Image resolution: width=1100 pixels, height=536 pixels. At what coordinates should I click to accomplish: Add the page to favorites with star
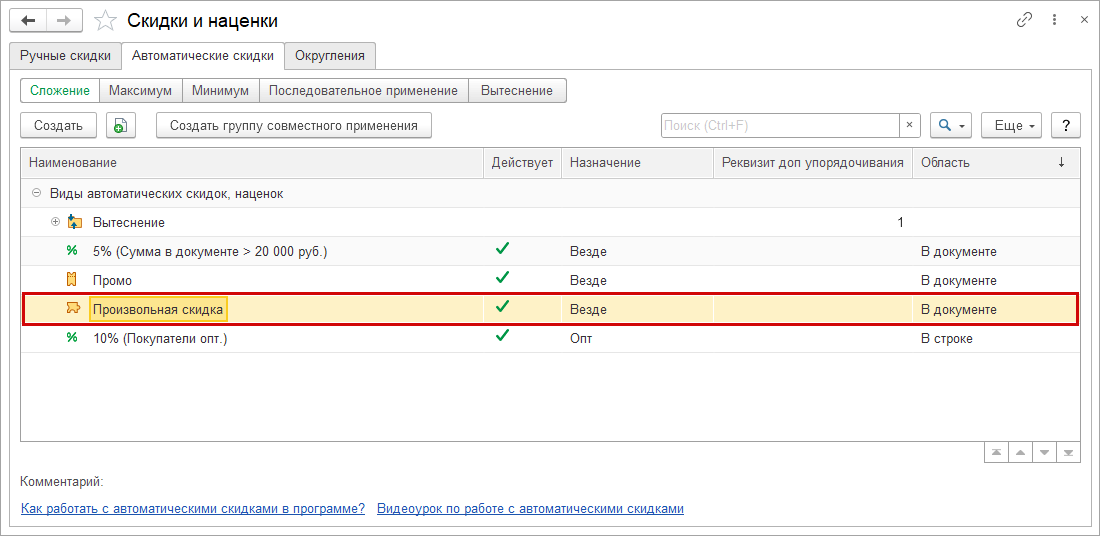click(x=105, y=20)
